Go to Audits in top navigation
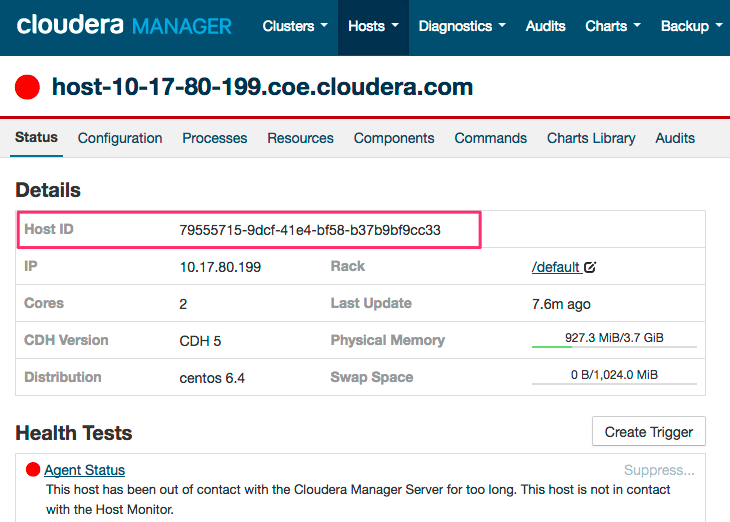 [x=545, y=26]
